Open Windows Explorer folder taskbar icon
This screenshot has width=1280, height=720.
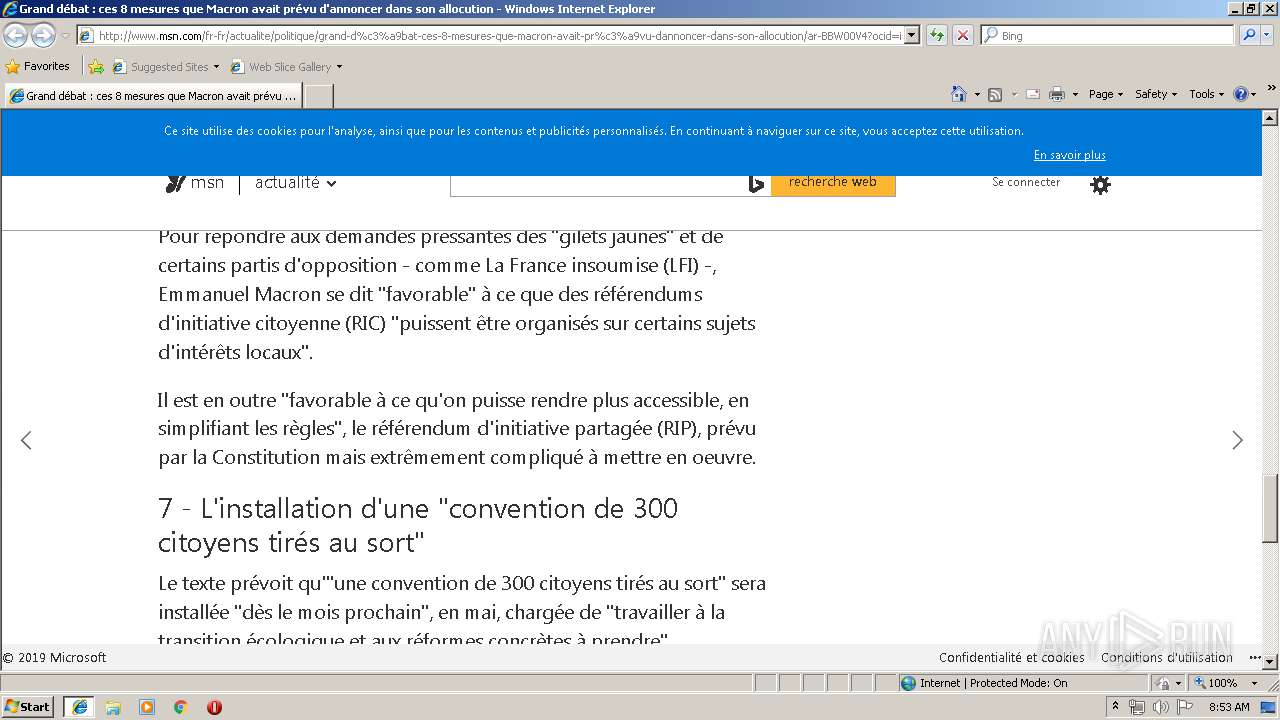(x=113, y=707)
